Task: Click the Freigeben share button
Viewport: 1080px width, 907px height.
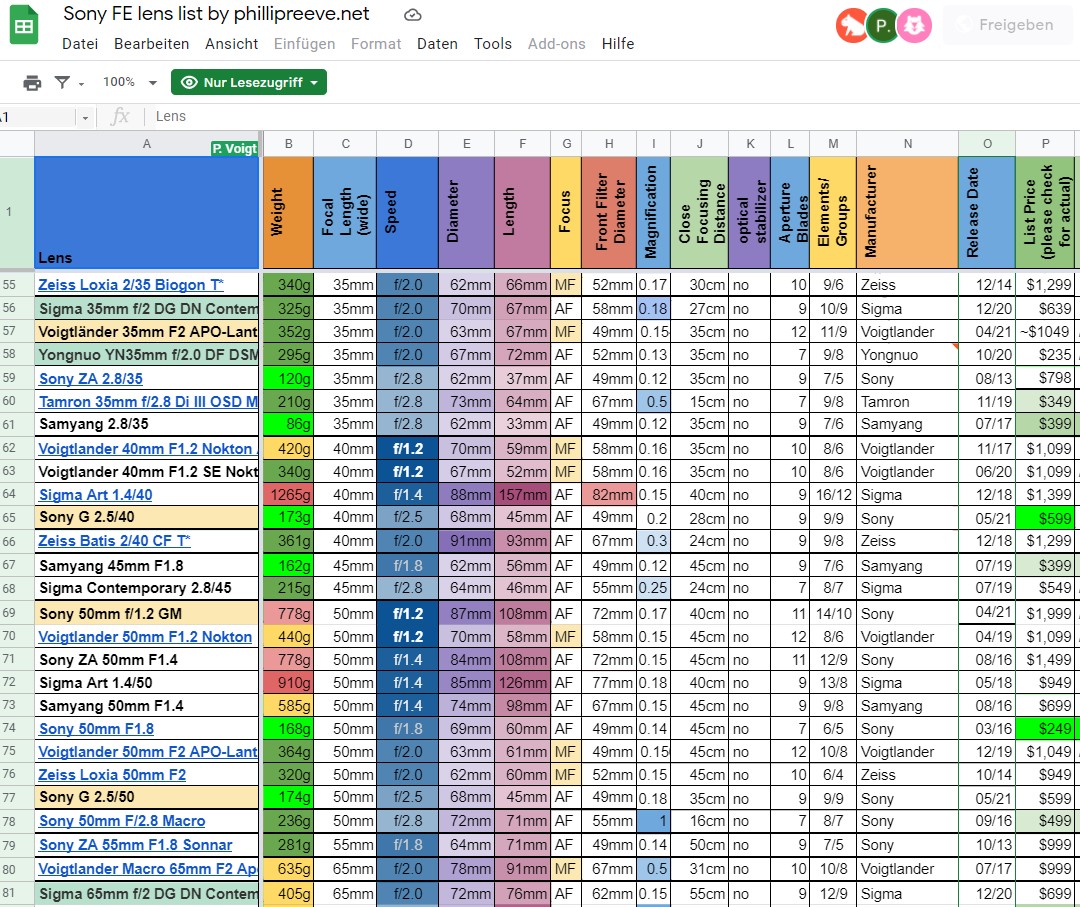Action: pos(1007,25)
